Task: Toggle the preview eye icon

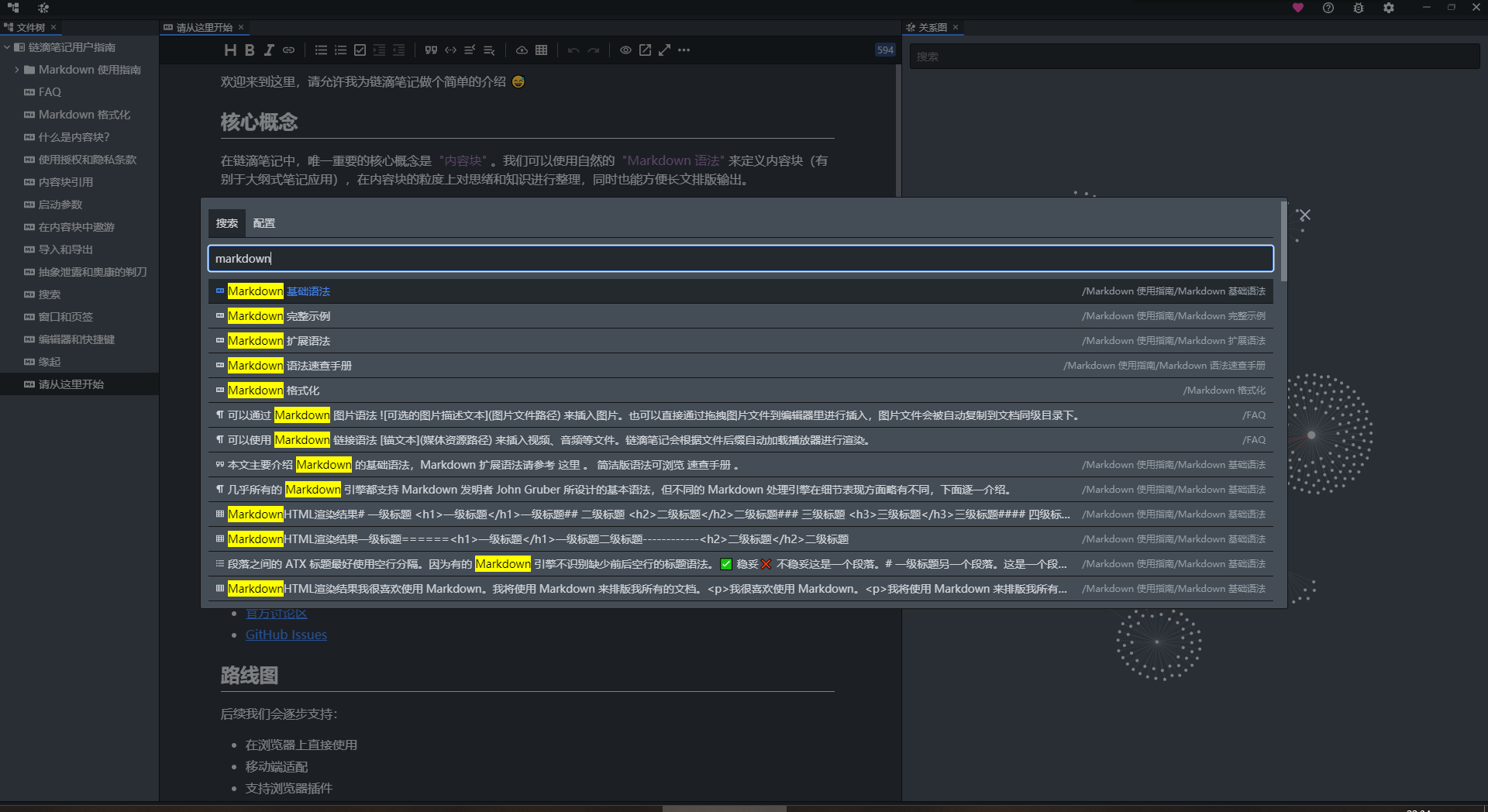Action: 625,50
